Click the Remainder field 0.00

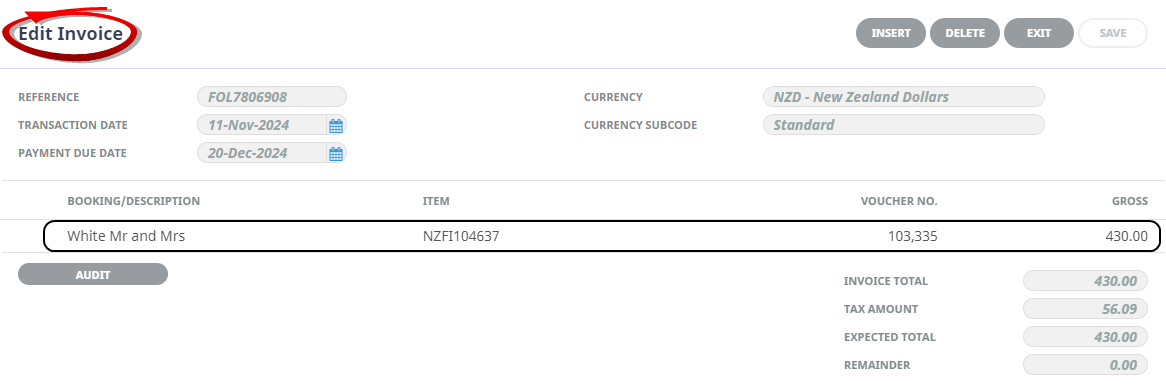pyautogui.click(x=1085, y=365)
